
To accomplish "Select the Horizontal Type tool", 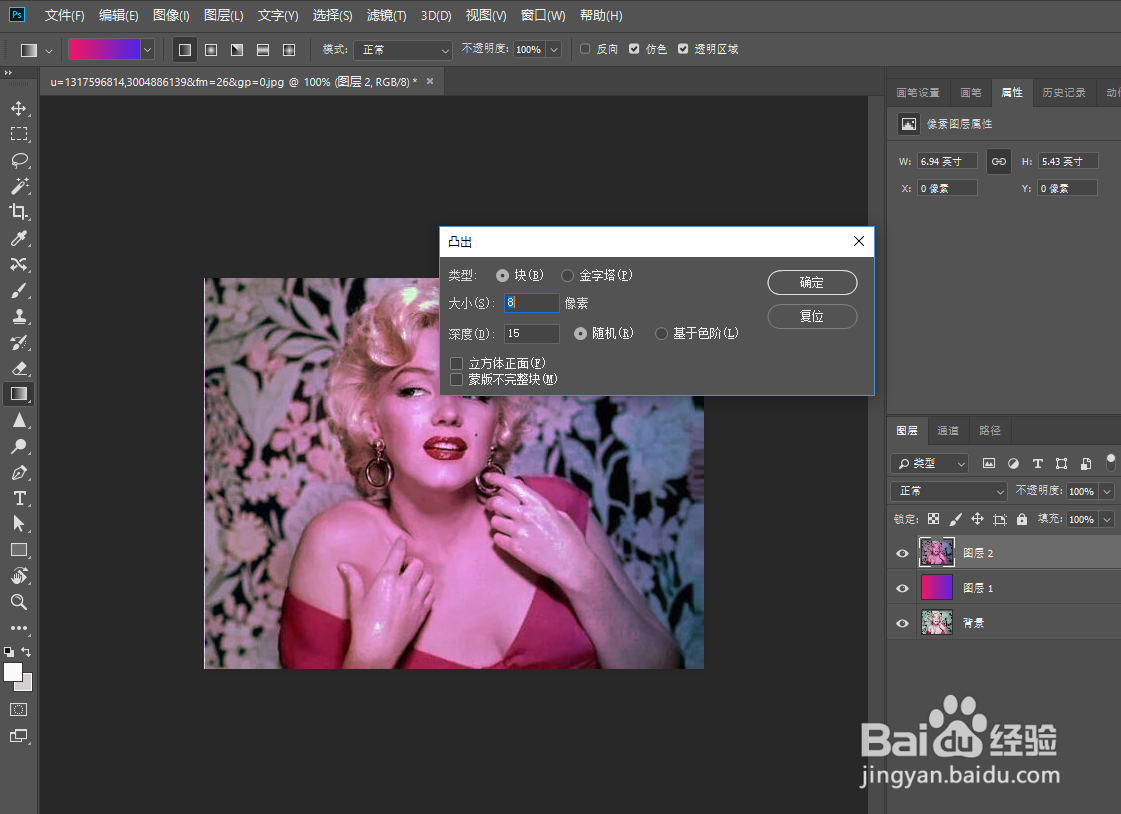I will point(19,498).
